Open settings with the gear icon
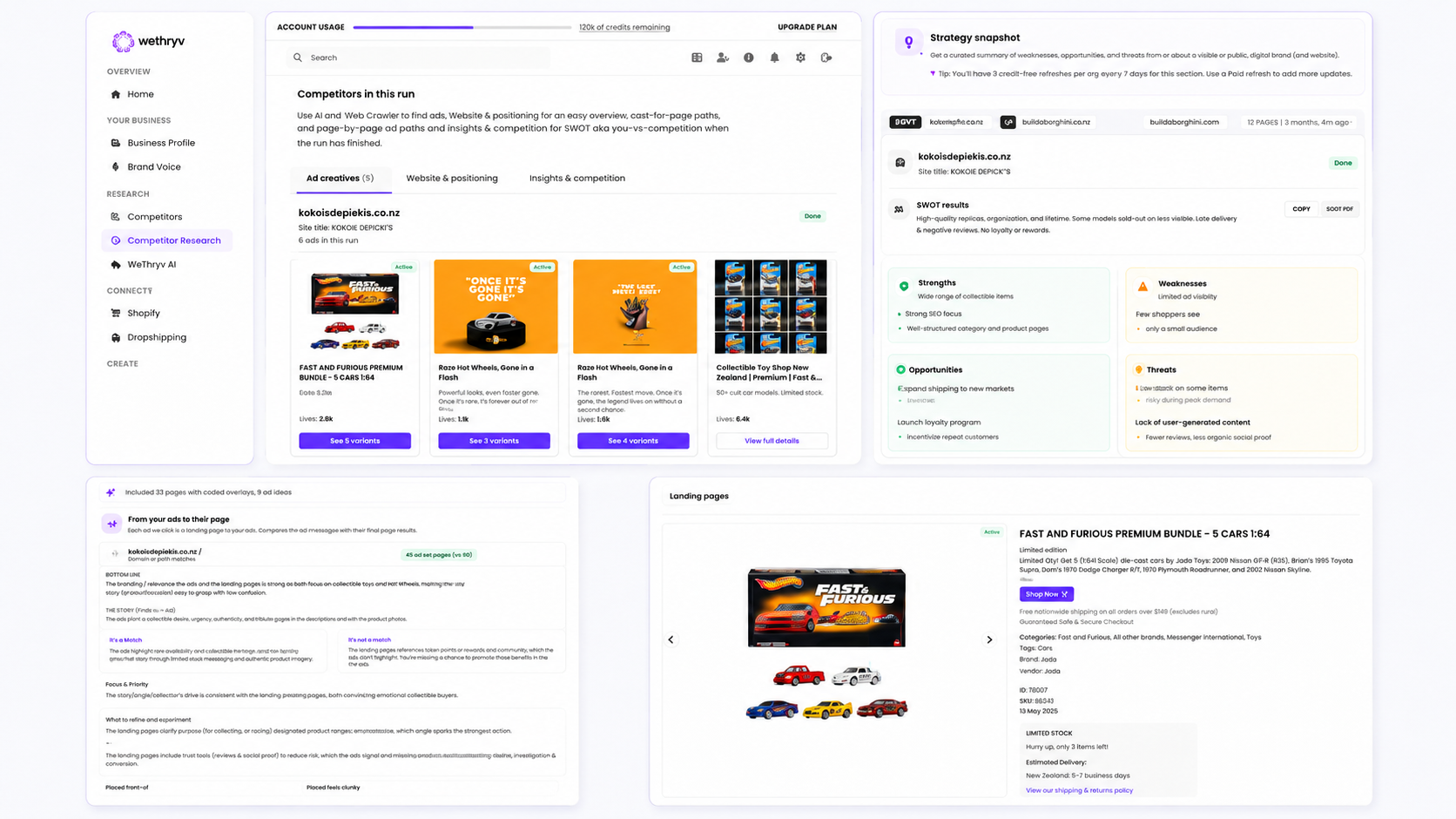The image size is (1456, 819). coord(800,58)
